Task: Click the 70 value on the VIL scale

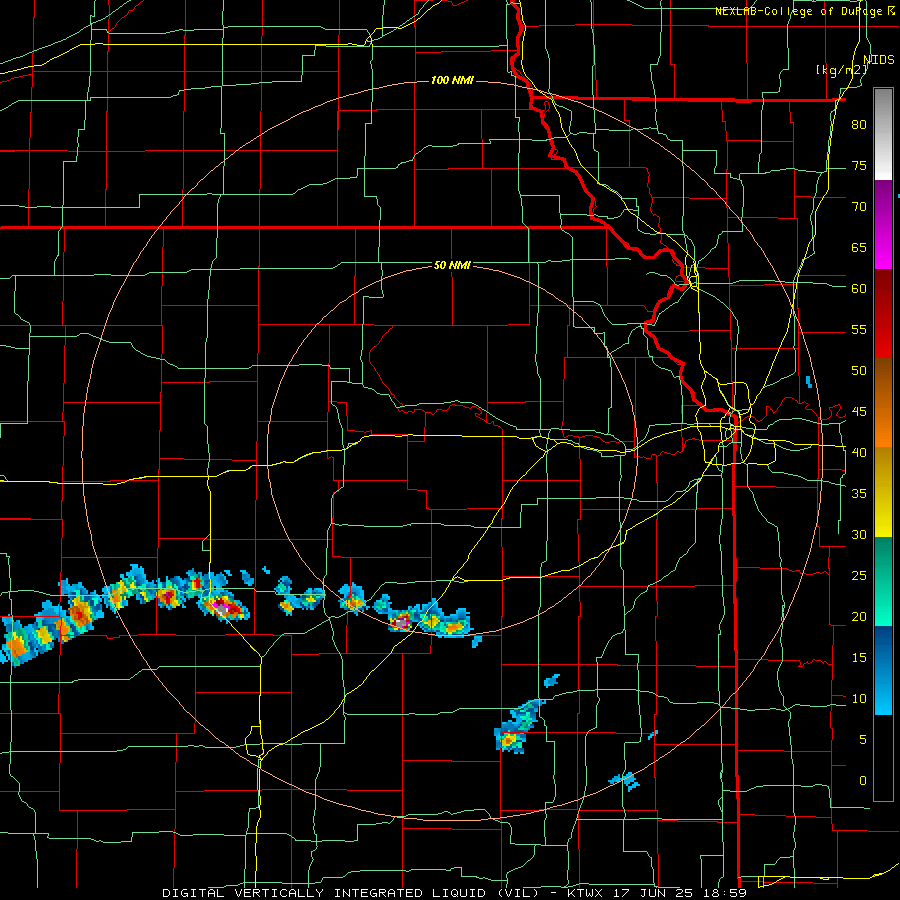Action: (859, 207)
